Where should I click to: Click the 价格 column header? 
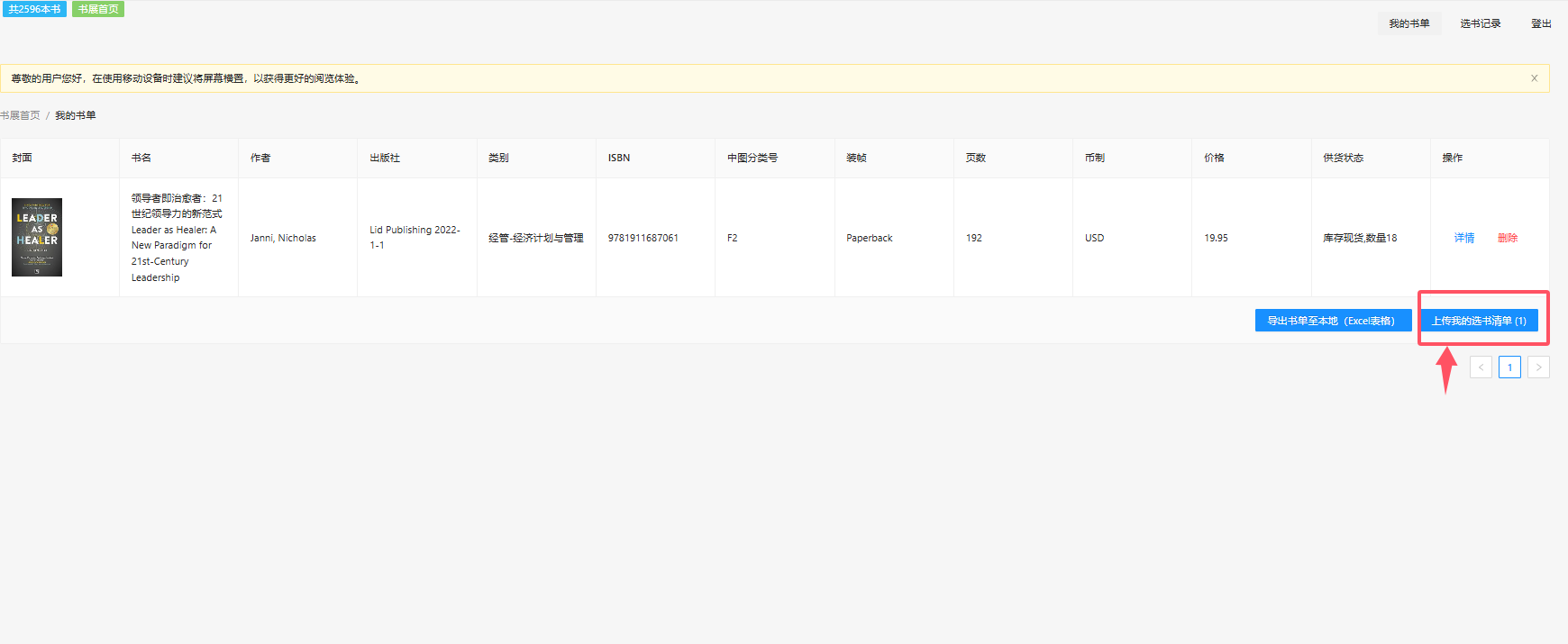click(1214, 158)
